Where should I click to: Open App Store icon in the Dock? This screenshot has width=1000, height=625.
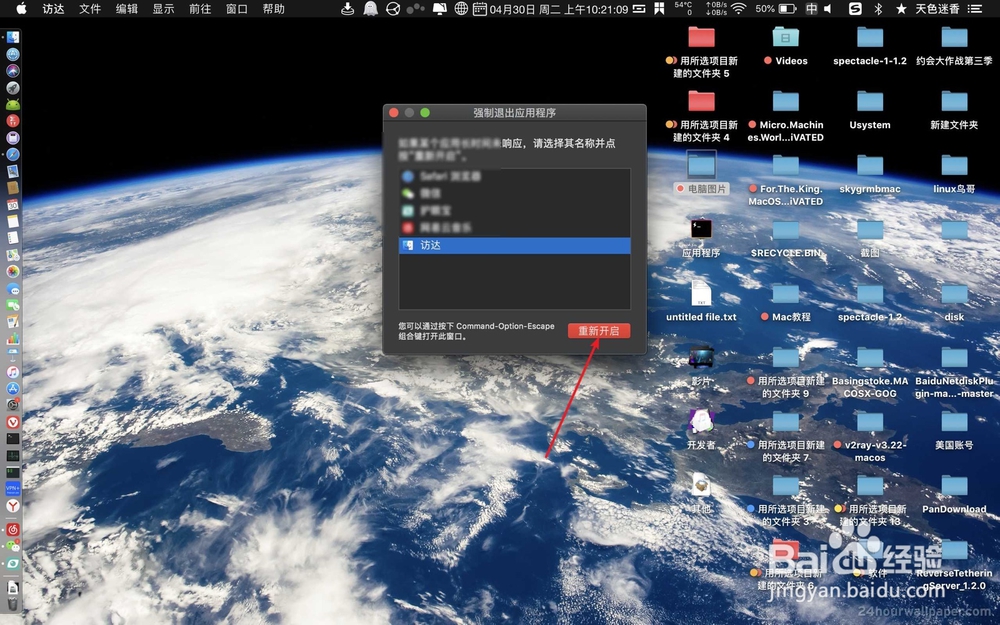pos(13,388)
